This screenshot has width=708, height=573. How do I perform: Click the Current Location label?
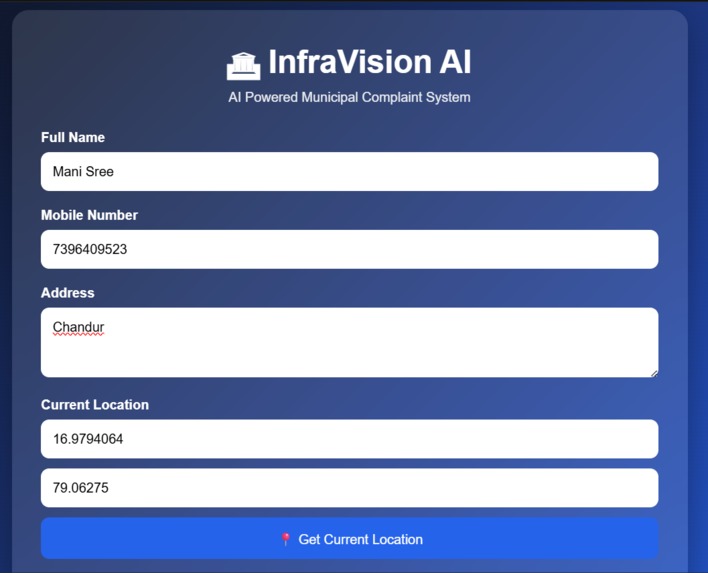pyautogui.click(x=95, y=405)
